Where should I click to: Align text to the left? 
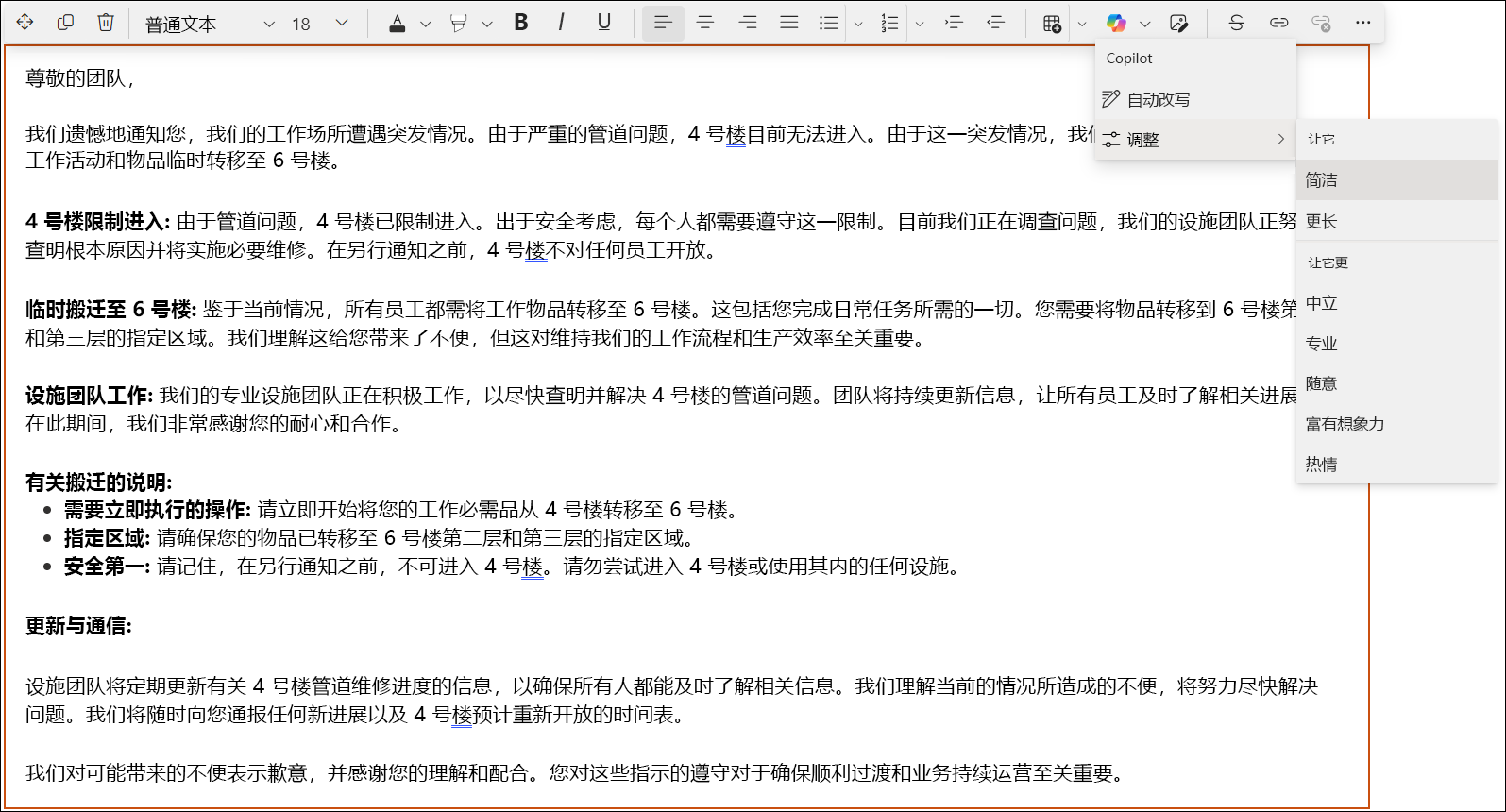[663, 23]
